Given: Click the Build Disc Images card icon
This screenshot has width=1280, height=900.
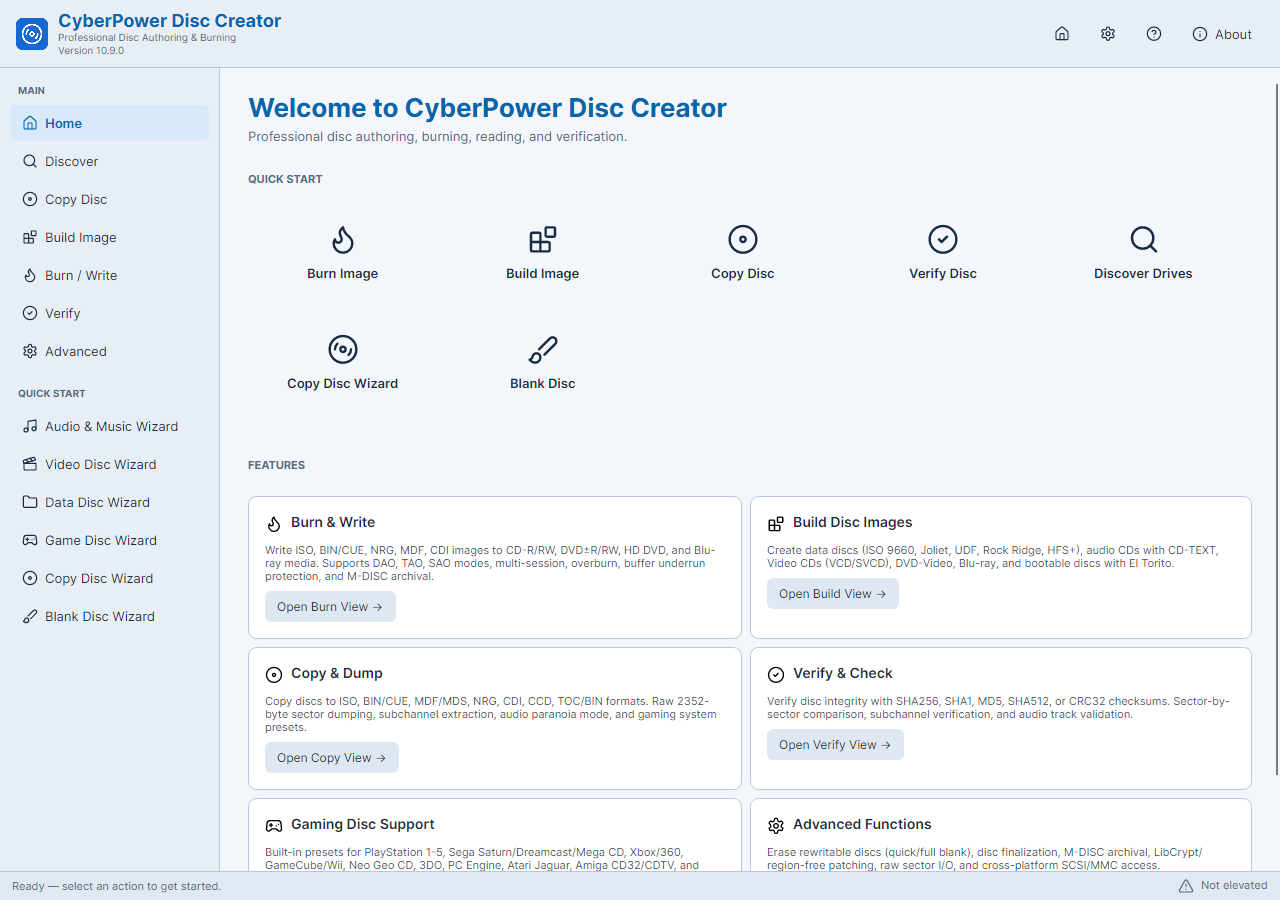Looking at the screenshot, I should coord(776,523).
